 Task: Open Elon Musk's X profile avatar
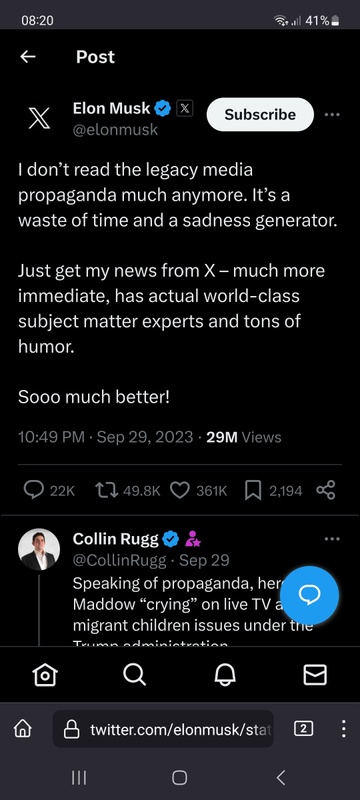coord(39,118)
